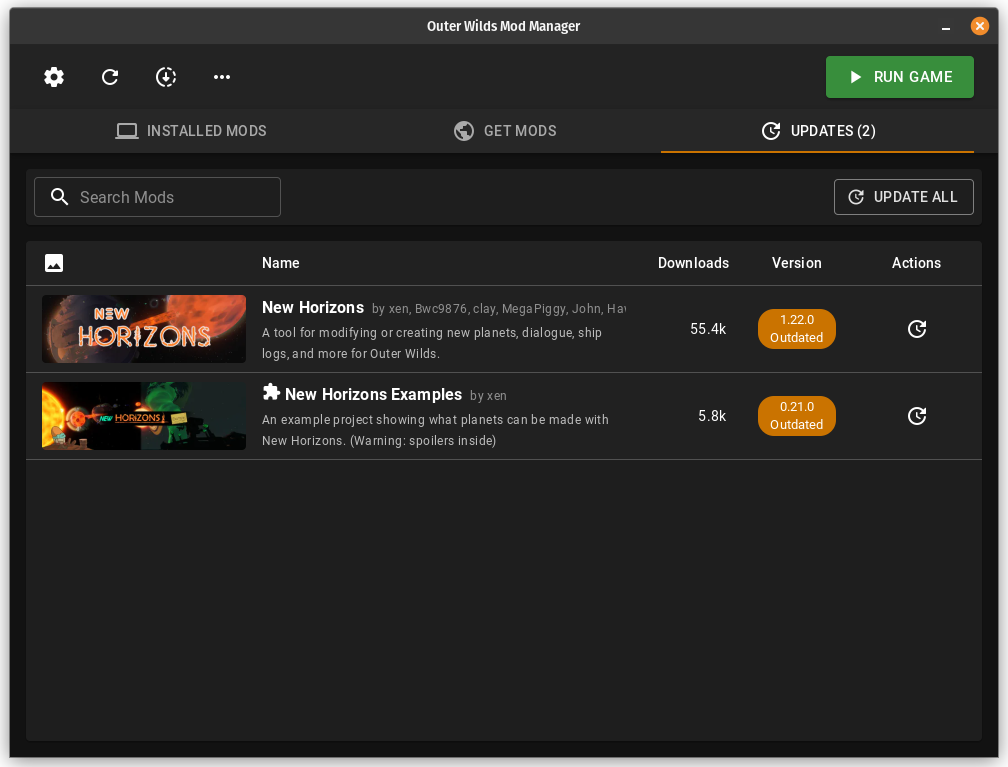Image resolution: width=1008 pixels, height=767 pixels.
Task: Switch to the Installed Mods tab
Action: [191, 131]
